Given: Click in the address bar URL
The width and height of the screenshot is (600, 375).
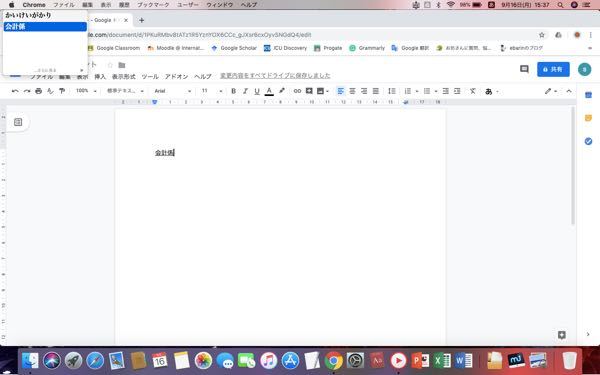Looking at the screenshot, I should tap(199, 35).
